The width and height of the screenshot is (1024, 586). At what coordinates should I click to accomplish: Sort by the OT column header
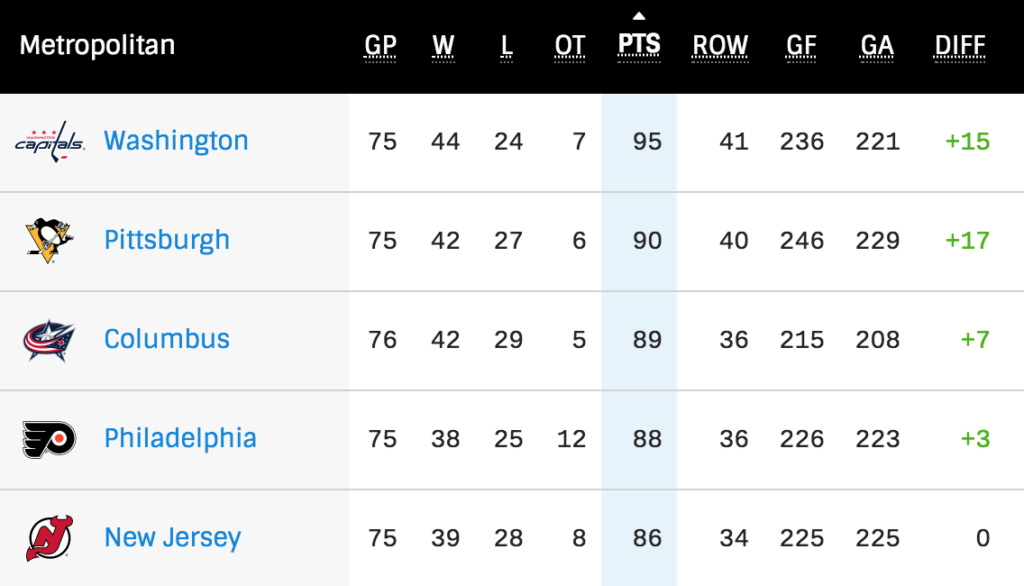tap(570, 46)
